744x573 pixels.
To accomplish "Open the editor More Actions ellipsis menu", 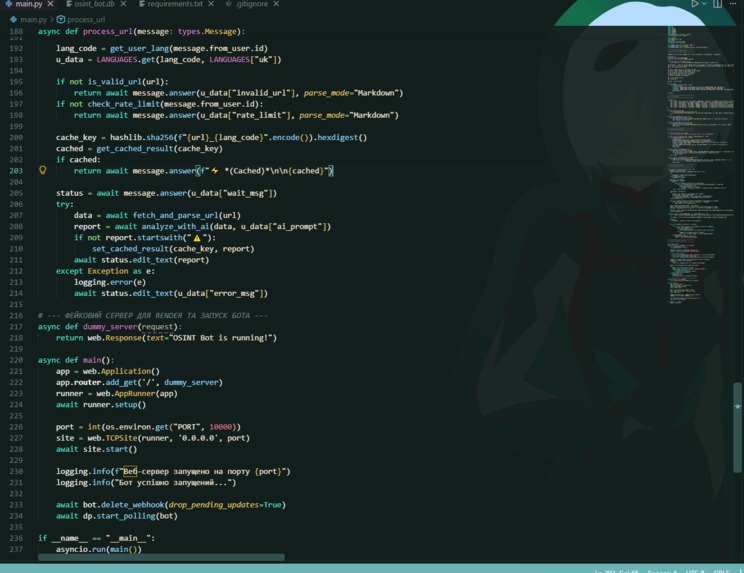I will coord(733,4).
